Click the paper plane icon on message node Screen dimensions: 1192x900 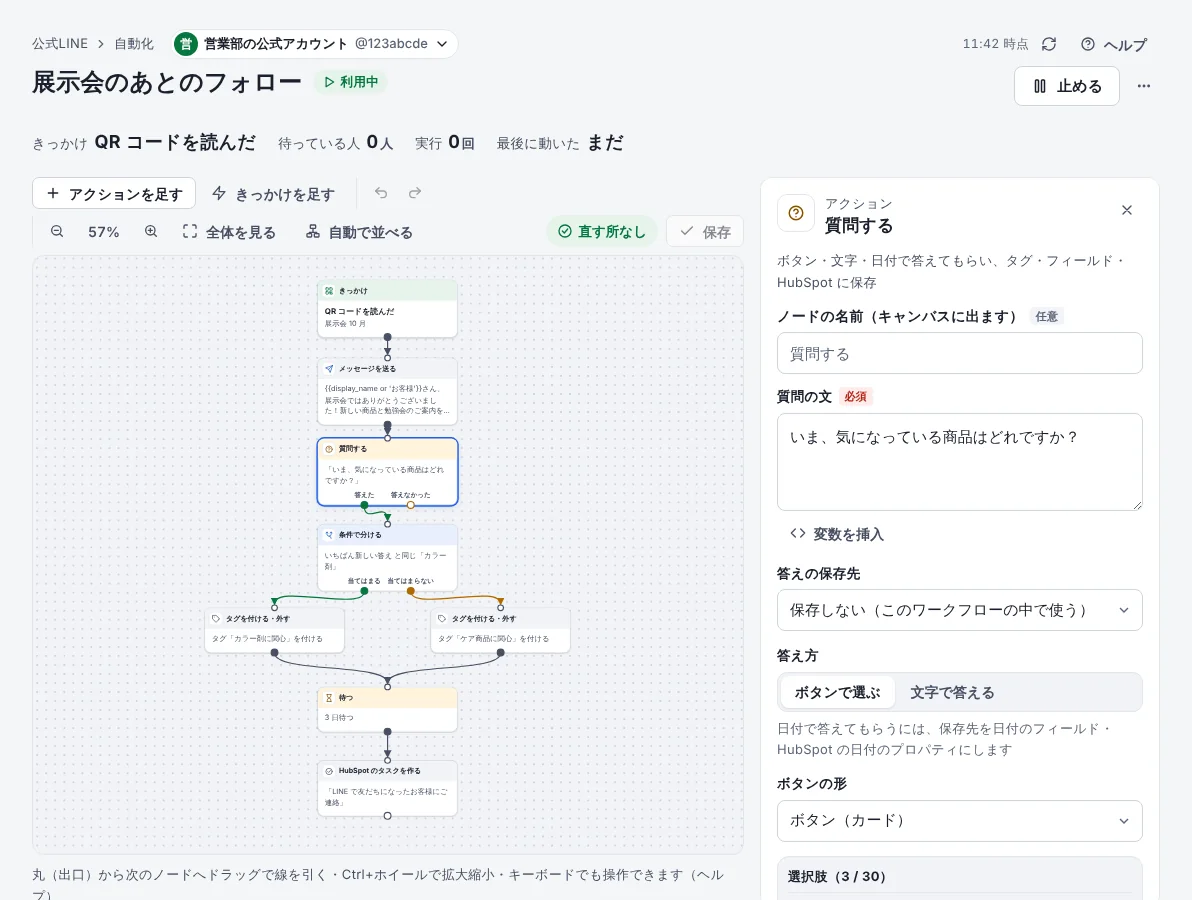pos(329,369)
